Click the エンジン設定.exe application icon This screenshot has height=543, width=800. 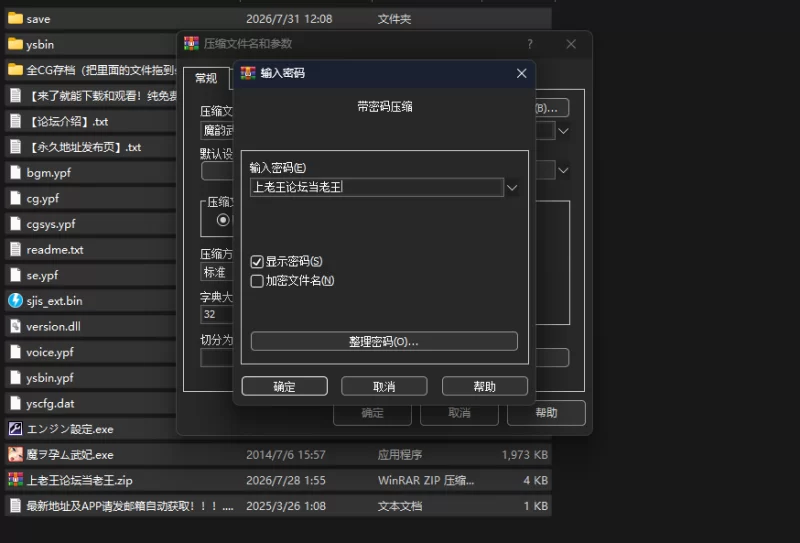coord(15,429)
